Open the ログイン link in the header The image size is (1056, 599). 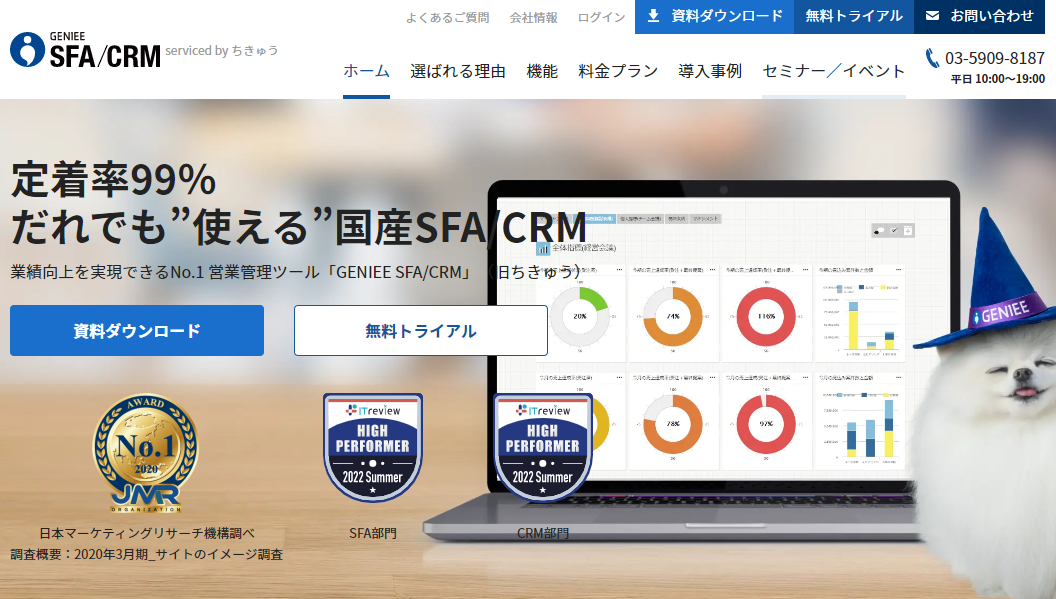click(601, 17)
